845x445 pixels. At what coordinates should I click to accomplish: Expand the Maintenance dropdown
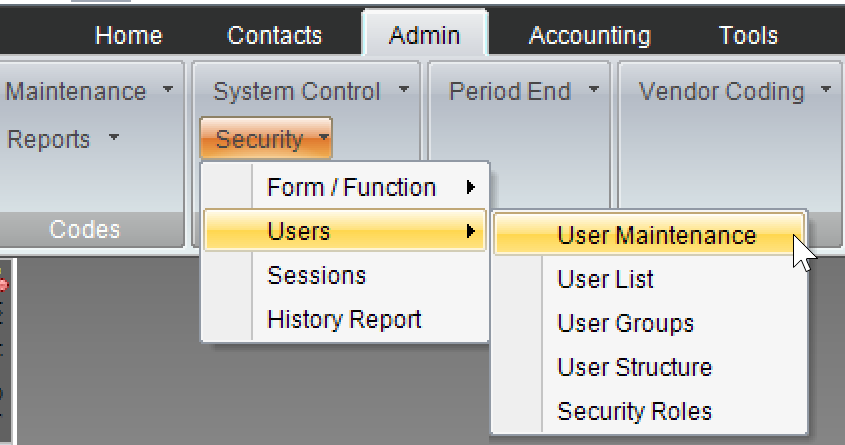(90, 92)
